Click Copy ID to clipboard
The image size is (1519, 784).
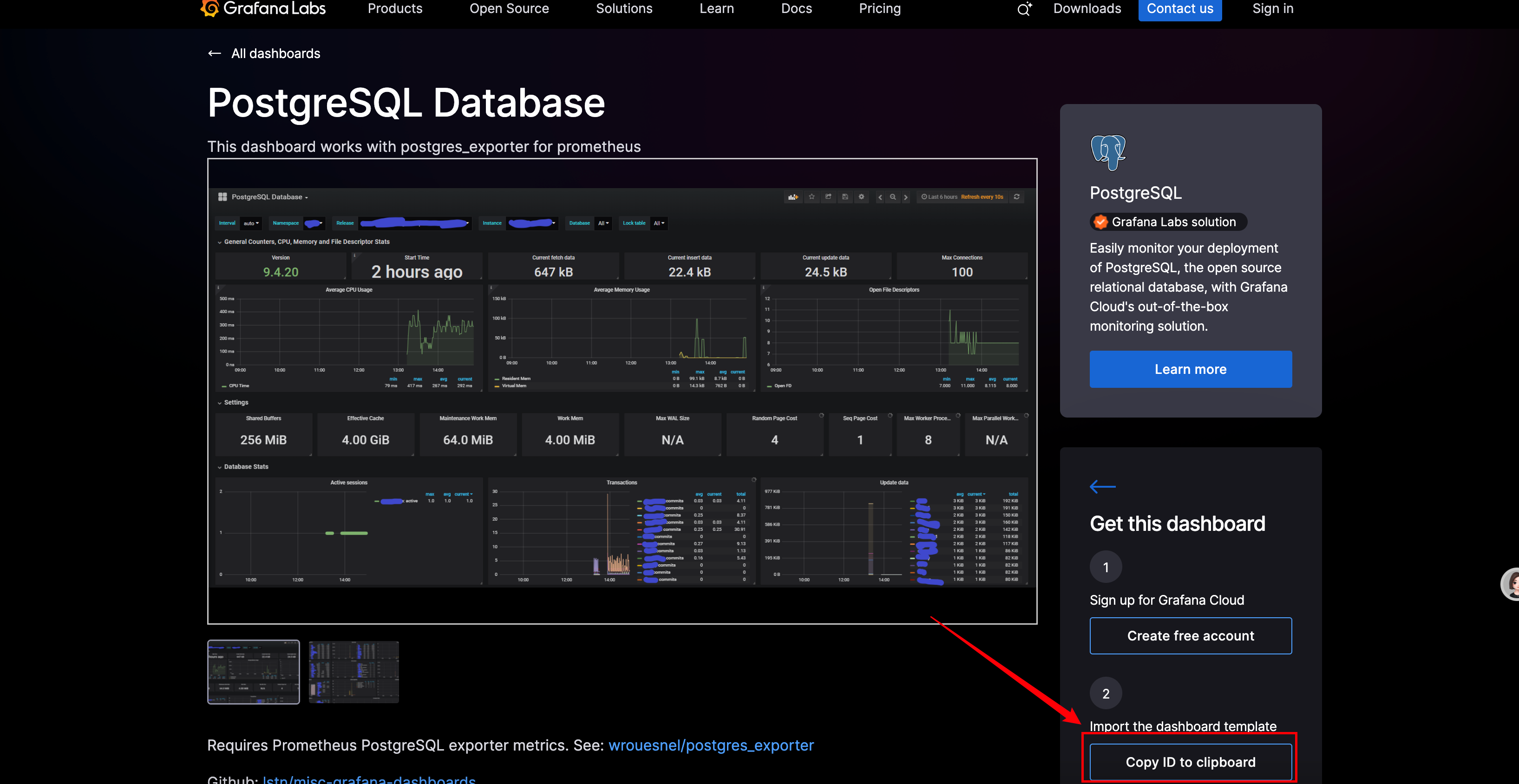pos(1191,762)
